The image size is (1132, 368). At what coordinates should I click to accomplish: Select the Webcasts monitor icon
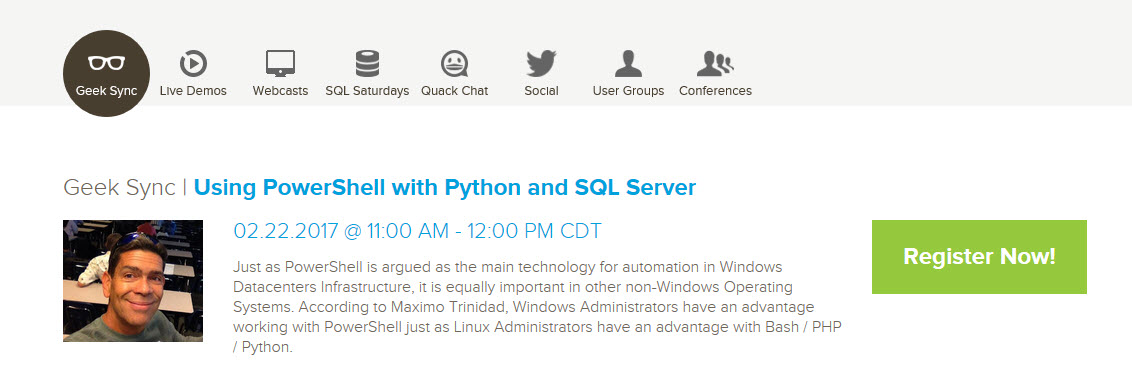(280, 63)
